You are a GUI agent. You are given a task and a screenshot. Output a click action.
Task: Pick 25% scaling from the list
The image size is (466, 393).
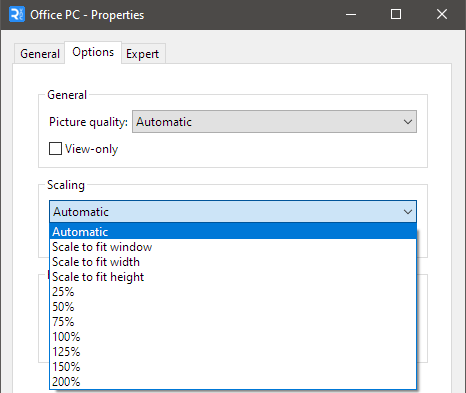233,292
